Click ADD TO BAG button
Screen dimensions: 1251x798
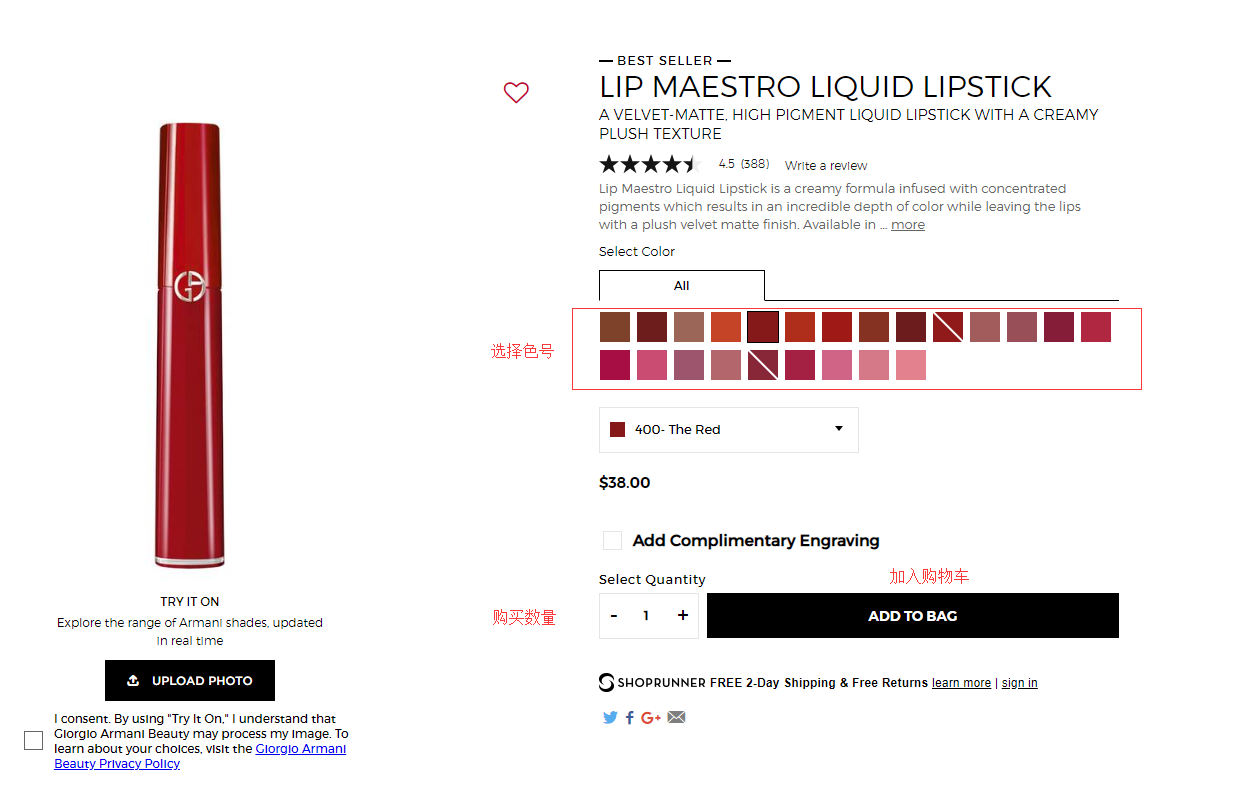click(x=912, y=616)
